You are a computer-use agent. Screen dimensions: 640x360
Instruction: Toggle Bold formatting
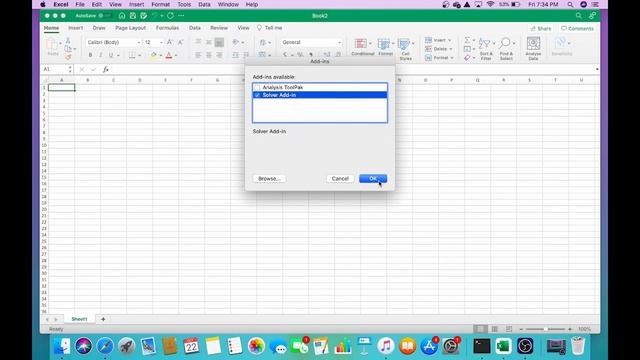pyautogui.click(x=90, y=55)
